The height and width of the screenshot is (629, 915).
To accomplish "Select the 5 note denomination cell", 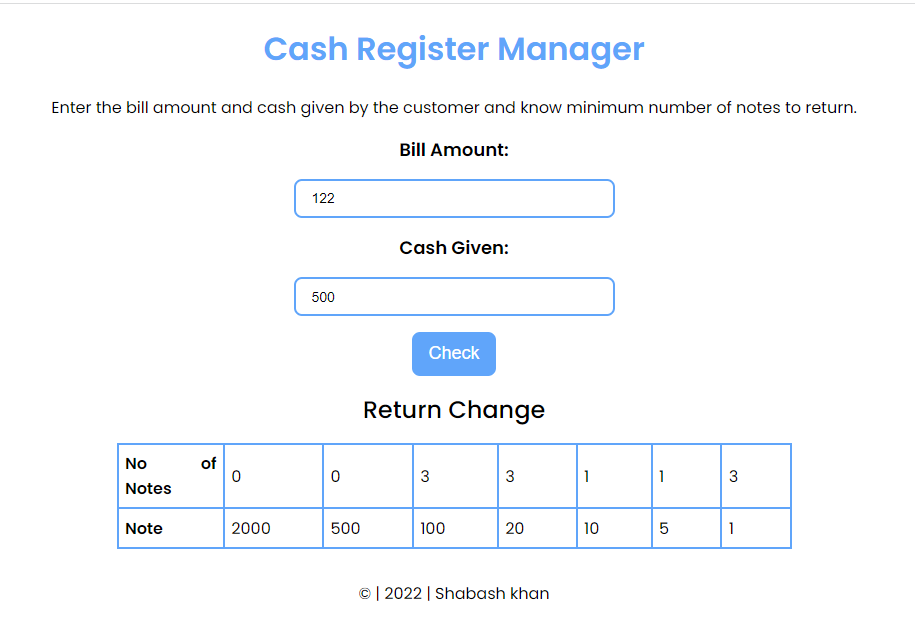I will click(x=685, y=528).
